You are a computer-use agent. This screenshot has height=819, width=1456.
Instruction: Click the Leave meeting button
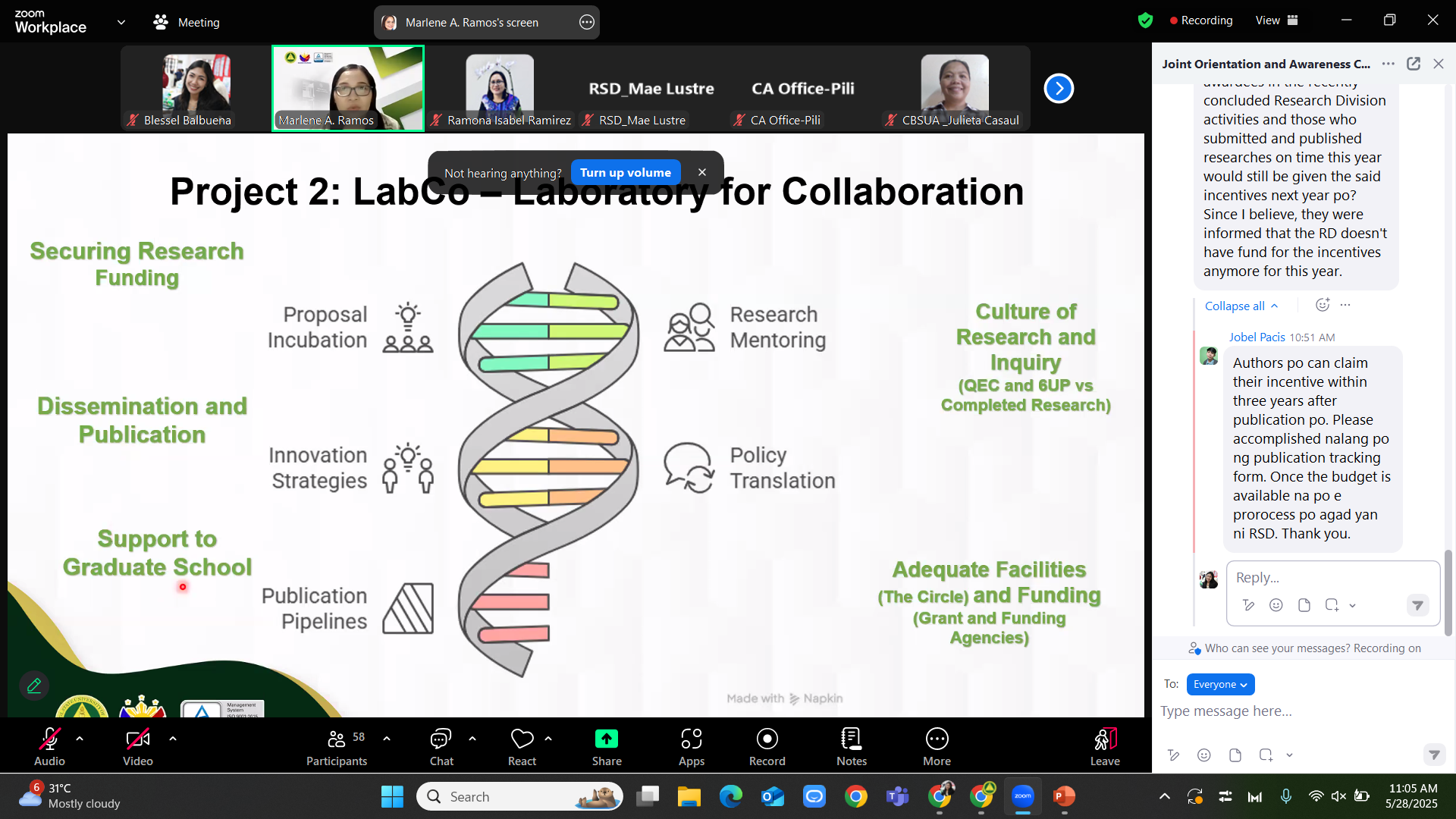pos(1105,739)
